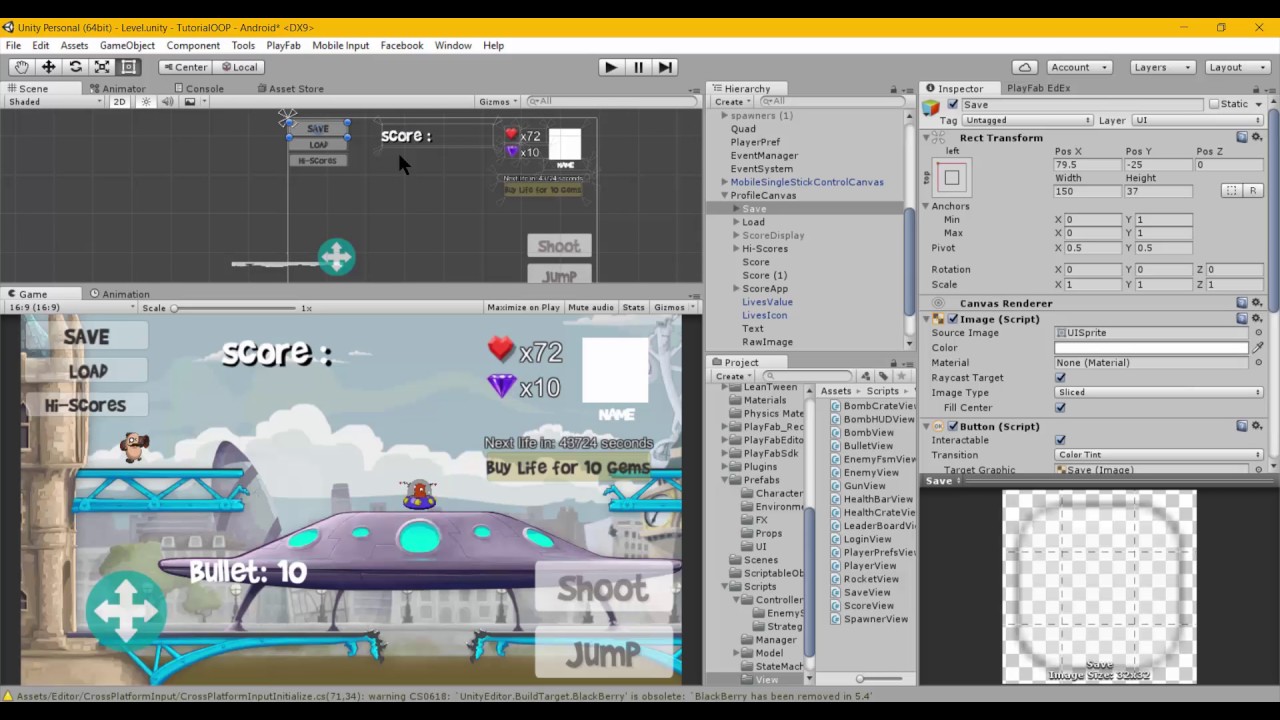This screenshot has width=1280, height=720.
Task: Toggle scene lighting sun icon
Action: tap(146, 101)
